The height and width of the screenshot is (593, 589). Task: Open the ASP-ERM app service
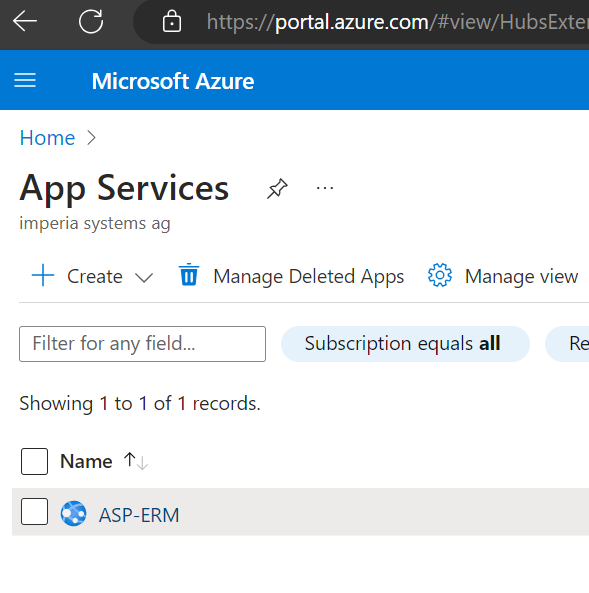[x=139, y=515]
